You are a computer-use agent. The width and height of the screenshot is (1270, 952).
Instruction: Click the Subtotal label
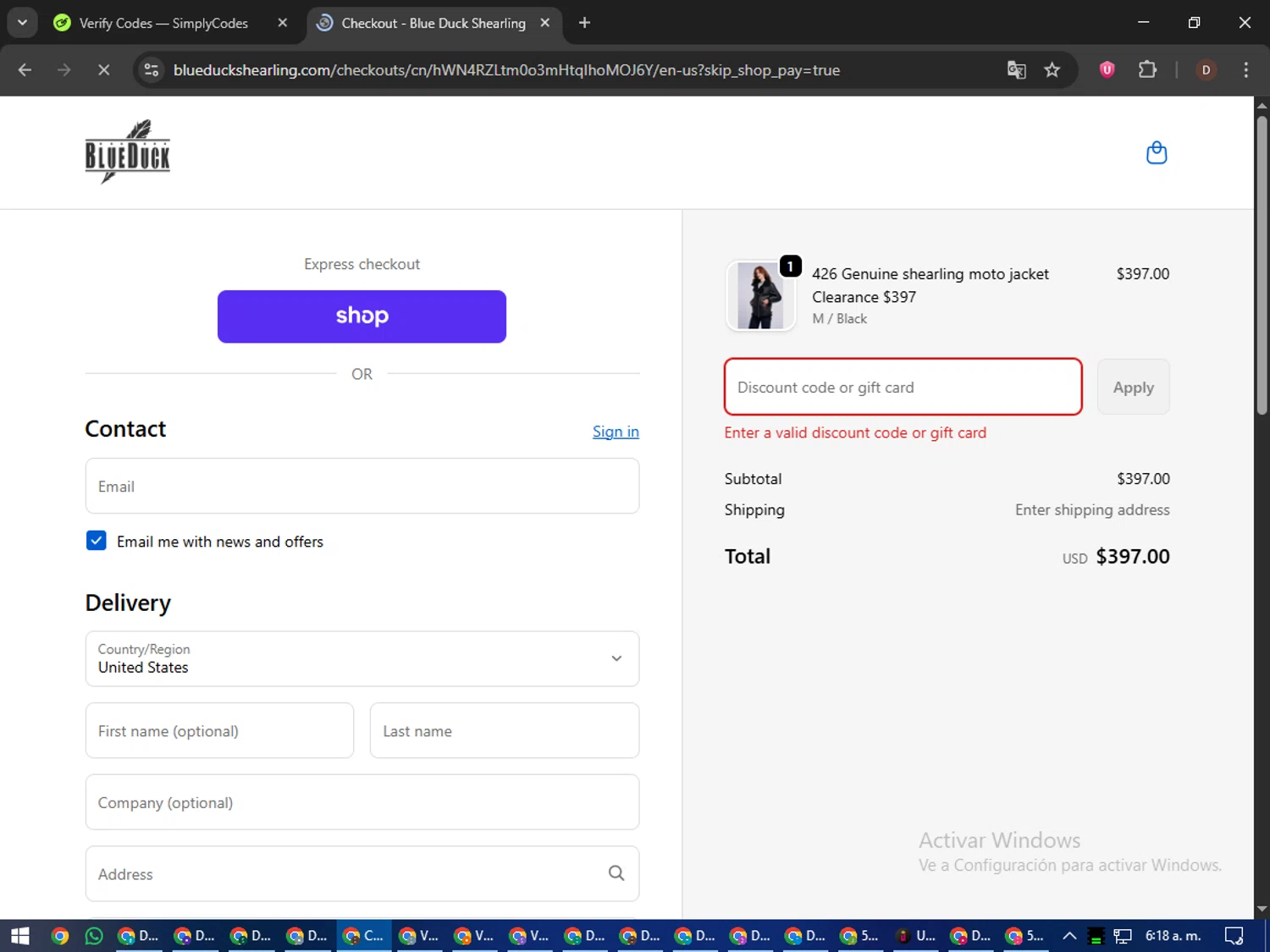(753, 478)
